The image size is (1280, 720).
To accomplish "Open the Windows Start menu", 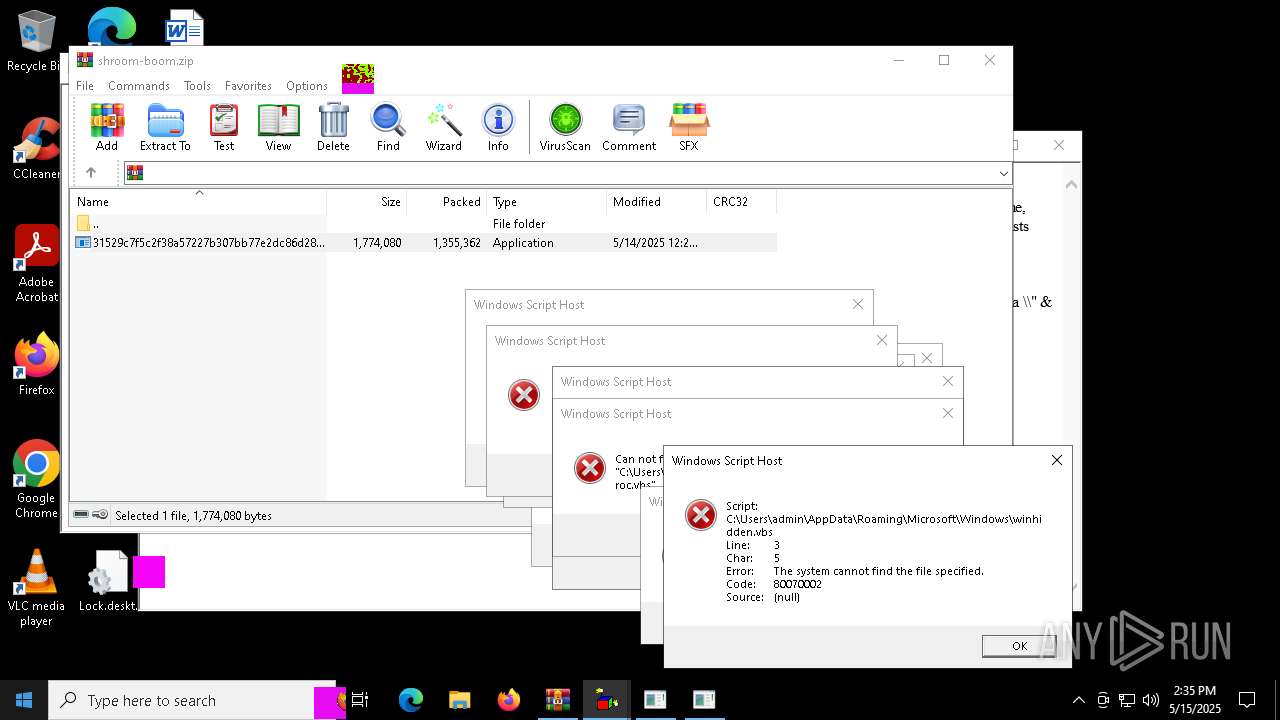I will coord(24,700).
